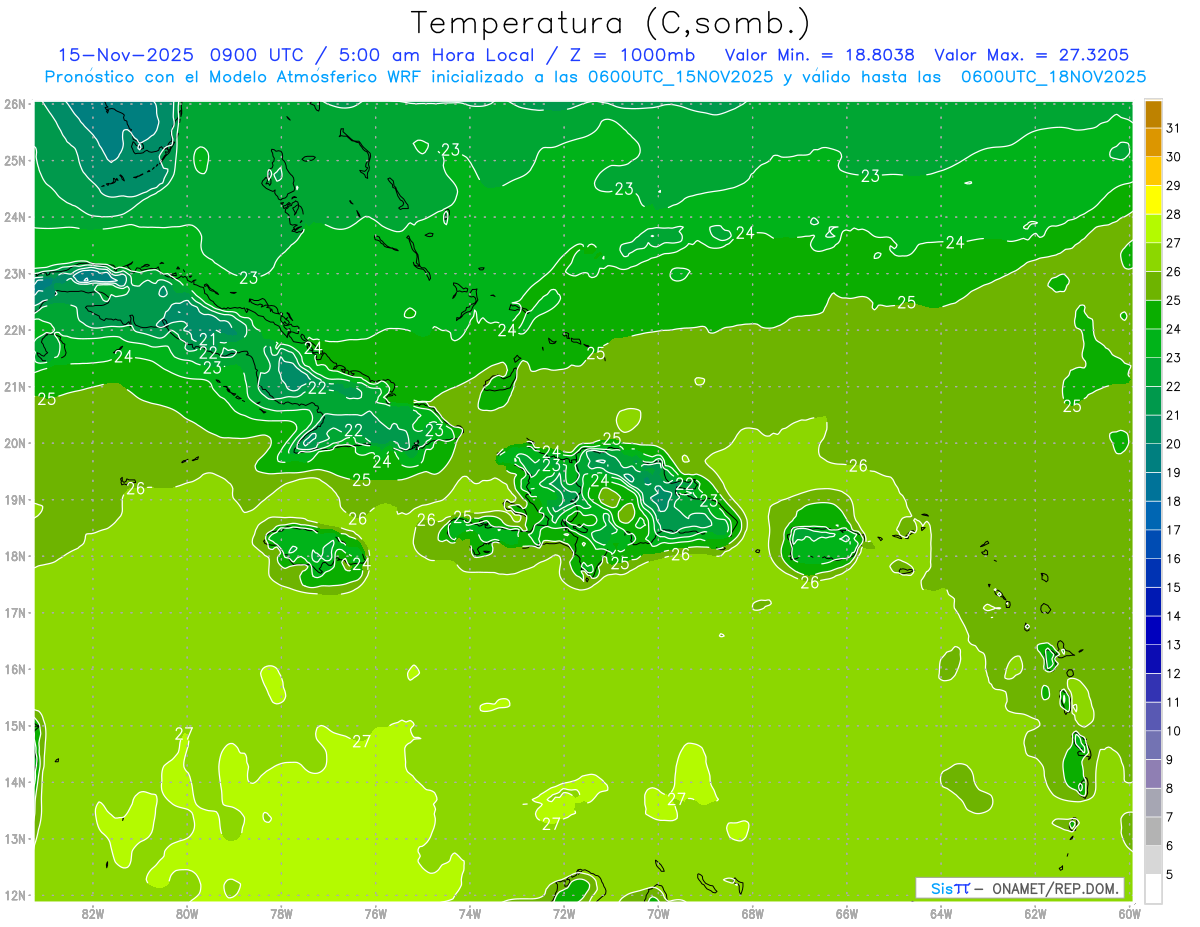Click the gold legend swatch between 29 and 30
The image size is (1200, 927).
point(1153,171)
